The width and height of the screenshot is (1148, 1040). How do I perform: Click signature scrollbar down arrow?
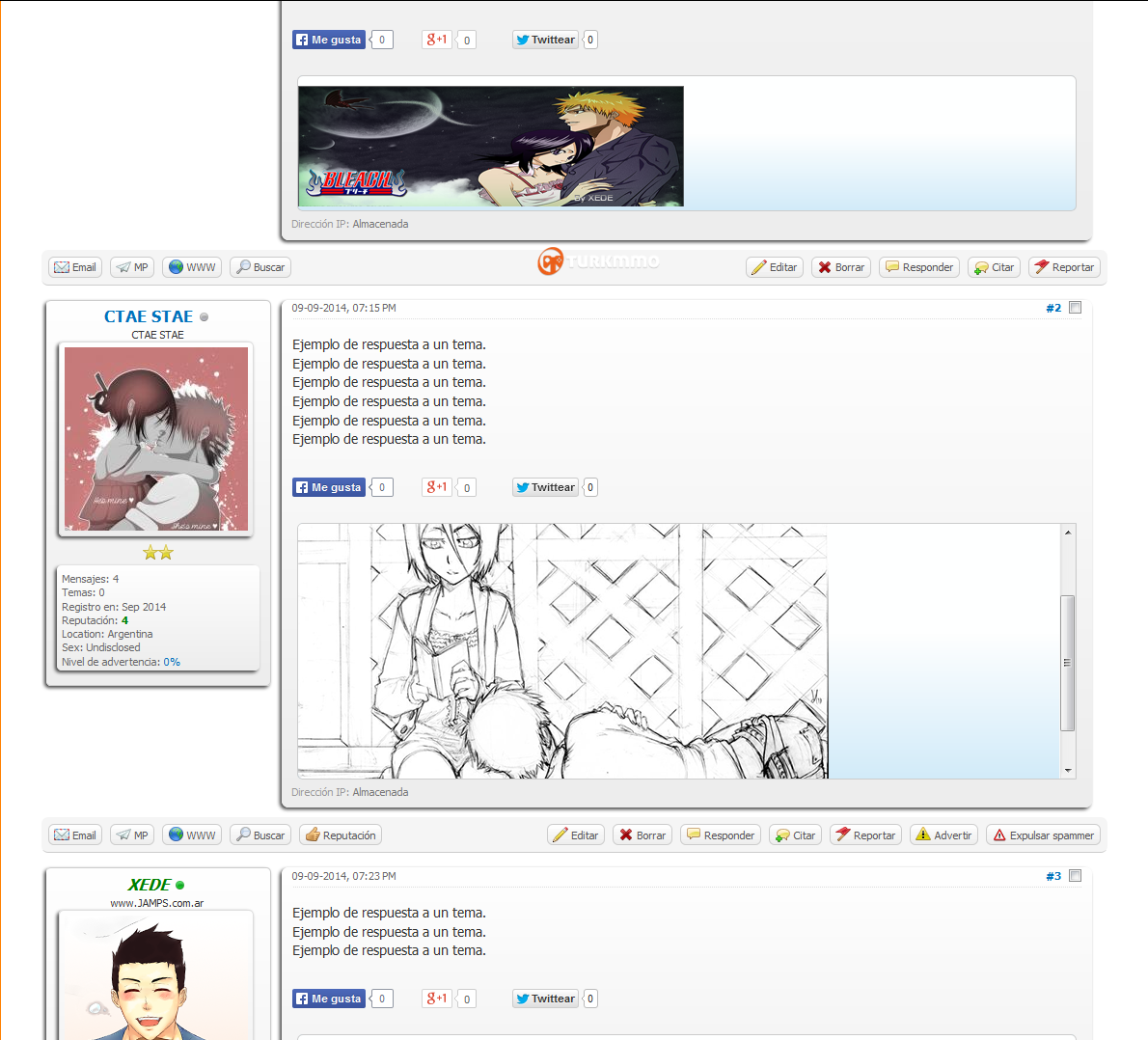coord(1068,771)
